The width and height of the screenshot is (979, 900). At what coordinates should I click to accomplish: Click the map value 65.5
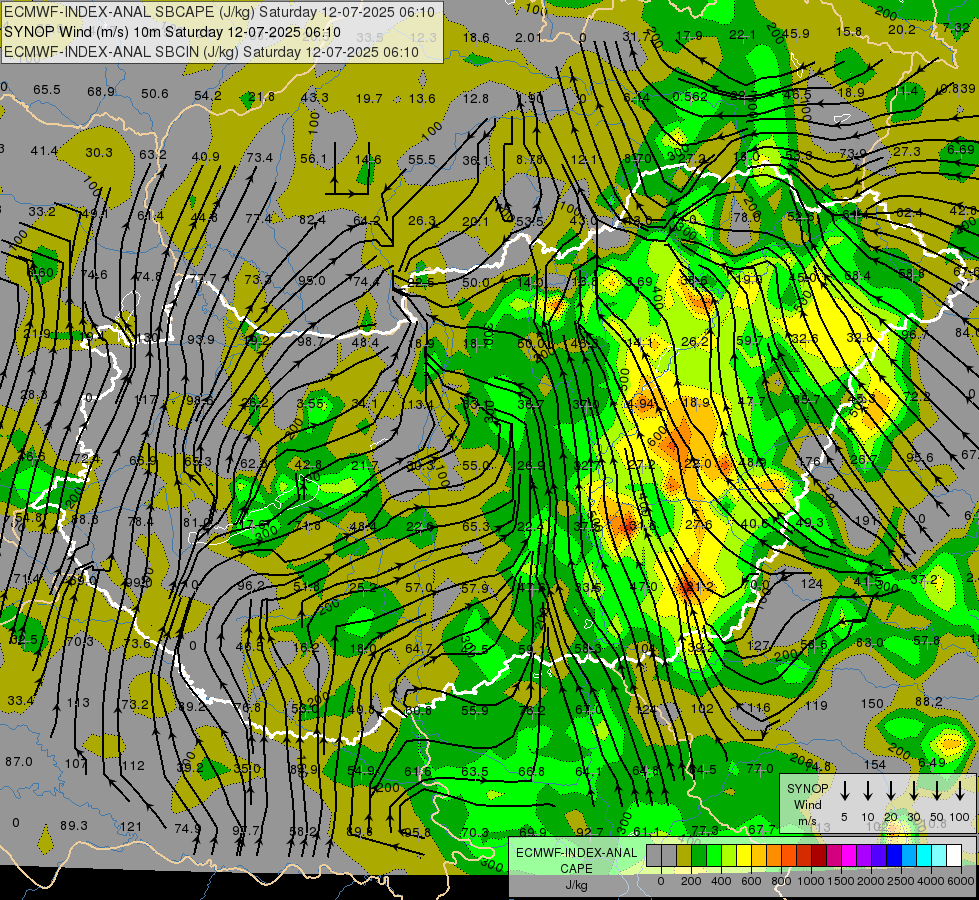[x=47, y=89]
